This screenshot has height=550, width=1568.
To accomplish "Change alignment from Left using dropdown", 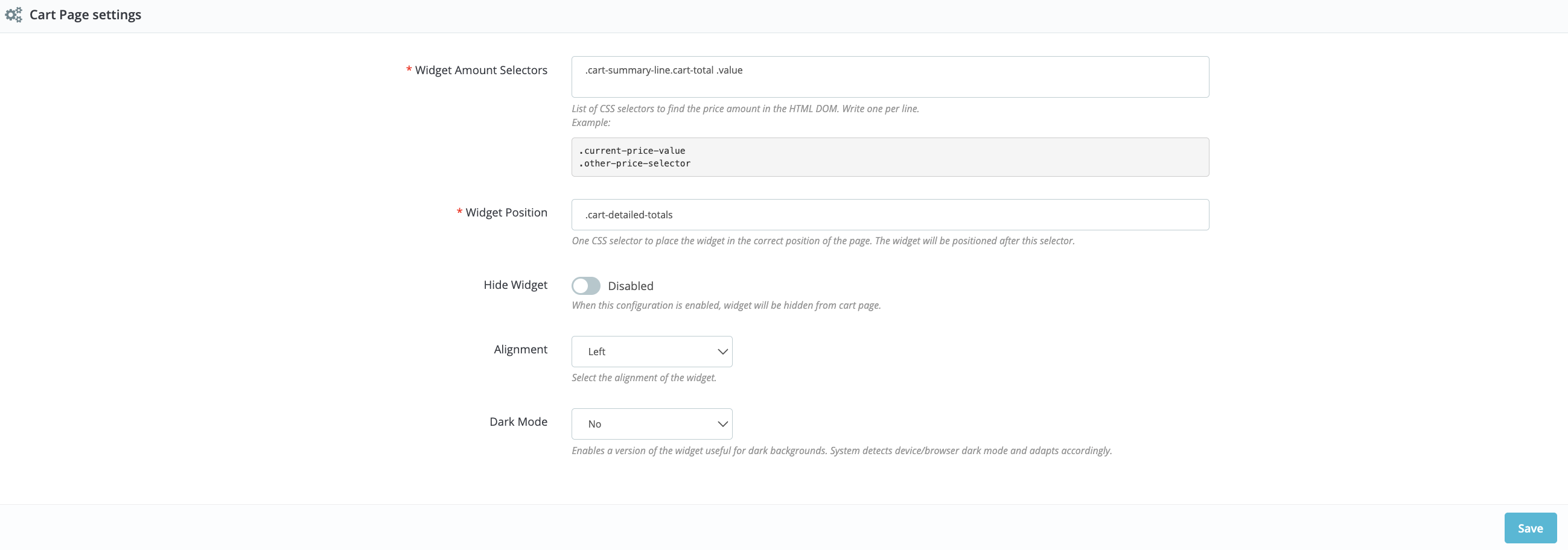I will pyautogui.click(x=651, y=351).
